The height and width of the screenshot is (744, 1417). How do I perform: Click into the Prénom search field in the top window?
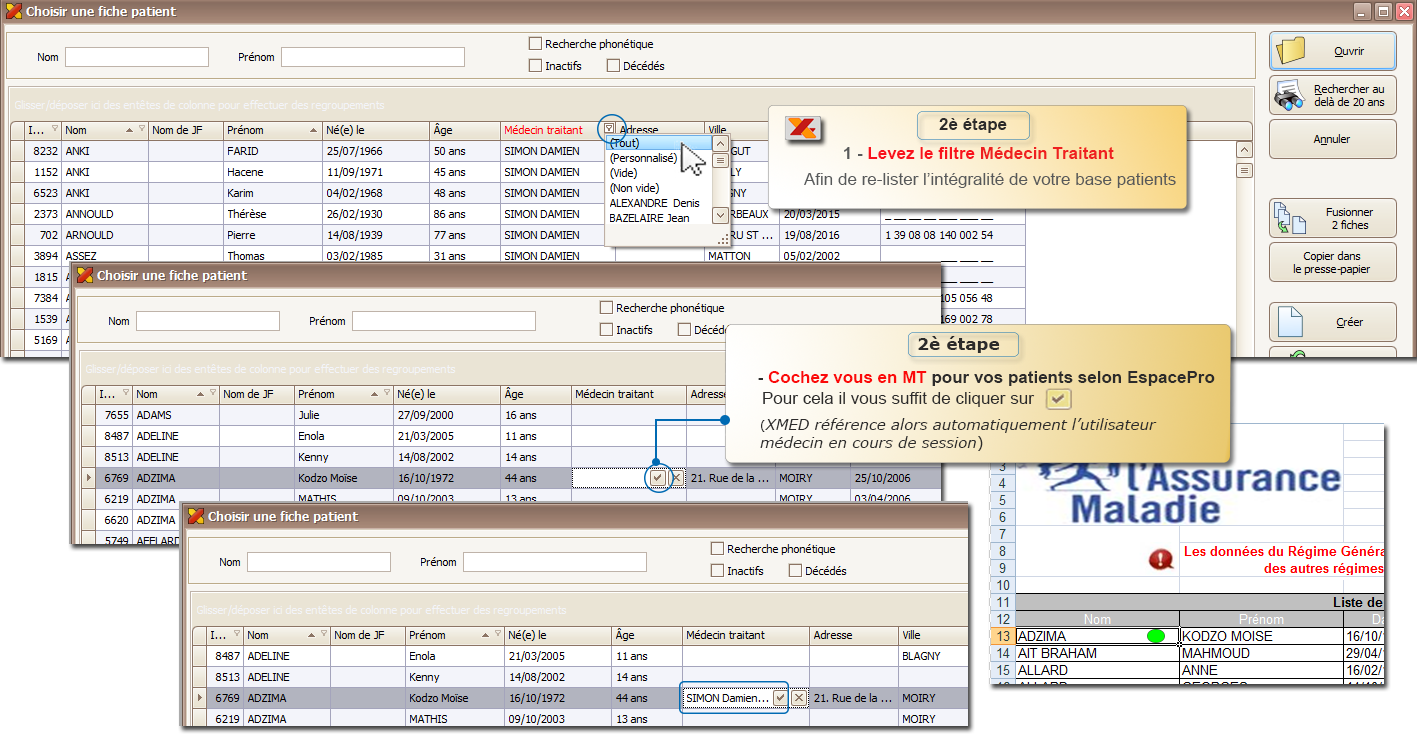[x=373, y=57]
